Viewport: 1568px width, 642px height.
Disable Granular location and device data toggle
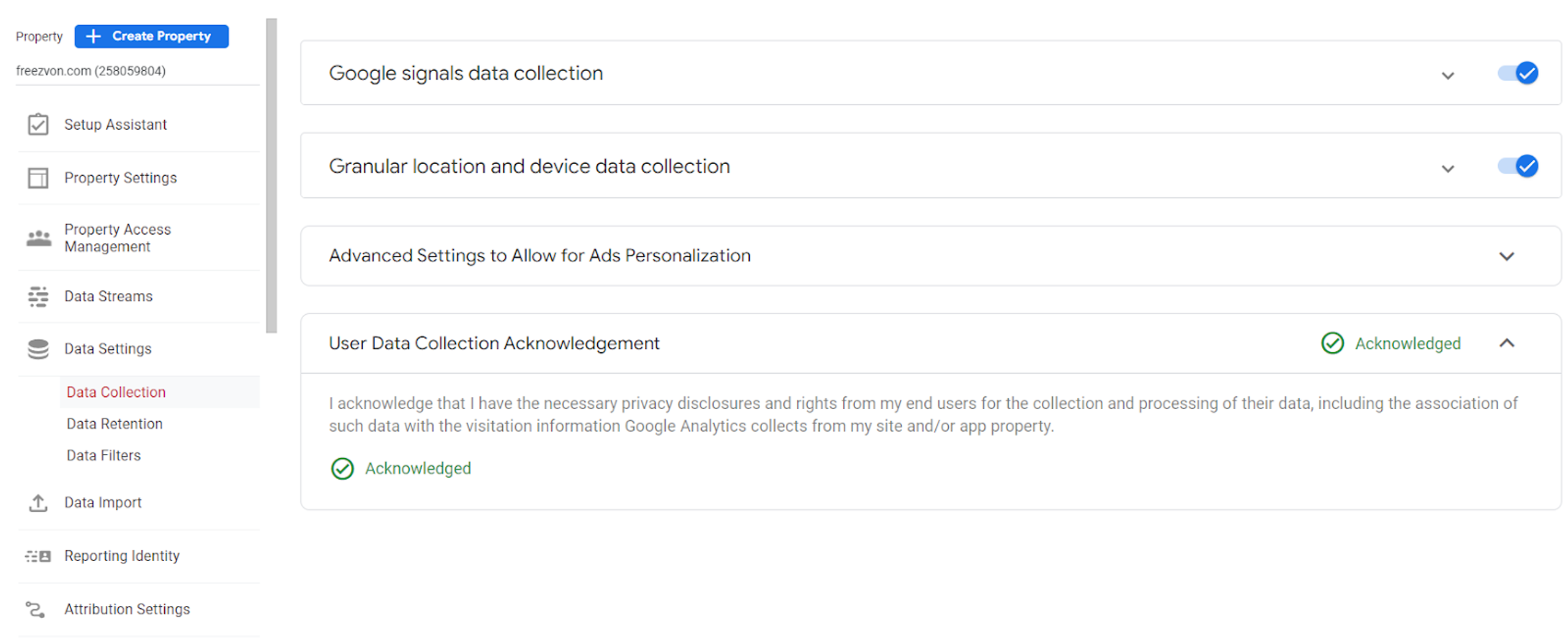[x=1517, y=166]
